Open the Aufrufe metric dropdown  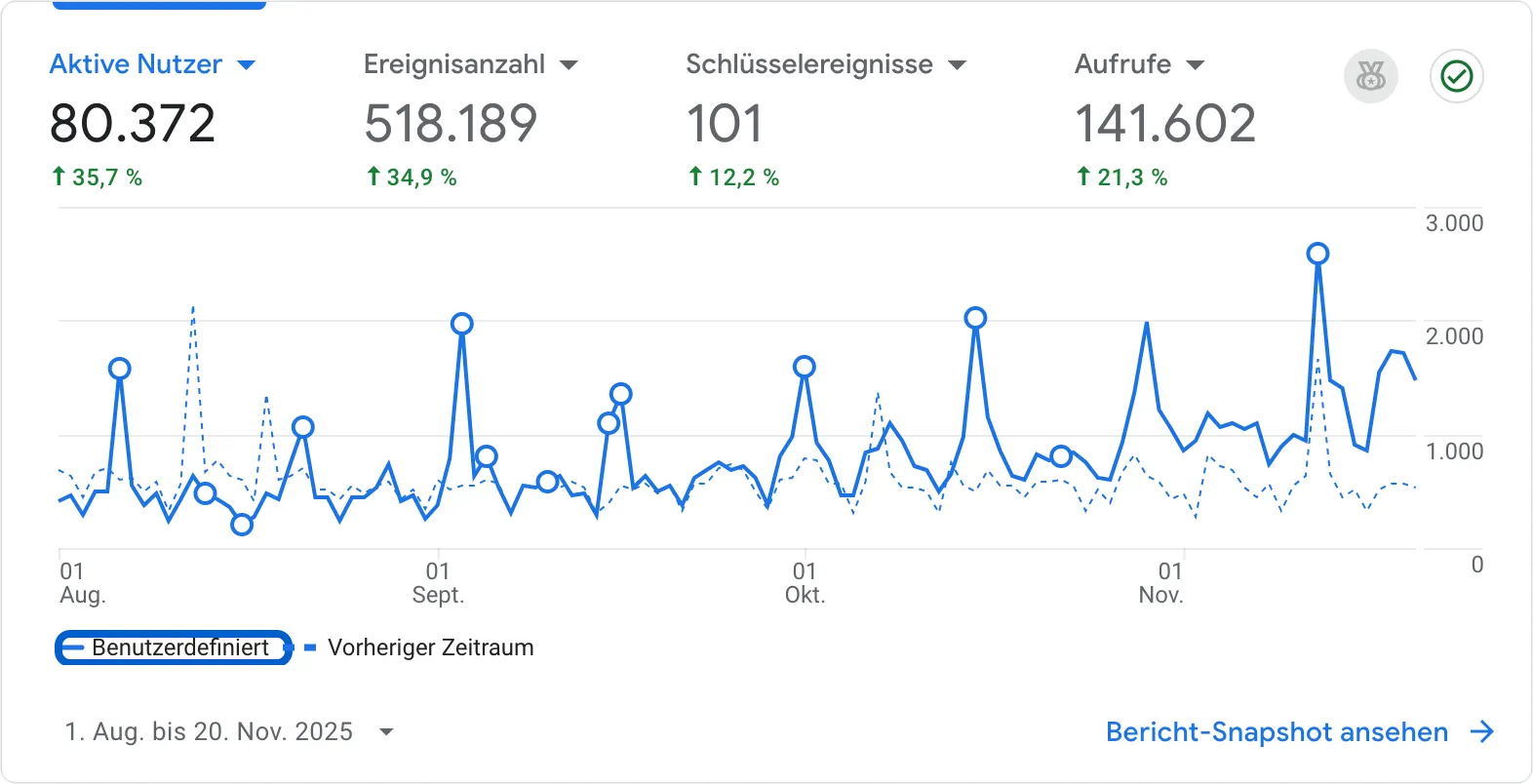point(1196,64)
